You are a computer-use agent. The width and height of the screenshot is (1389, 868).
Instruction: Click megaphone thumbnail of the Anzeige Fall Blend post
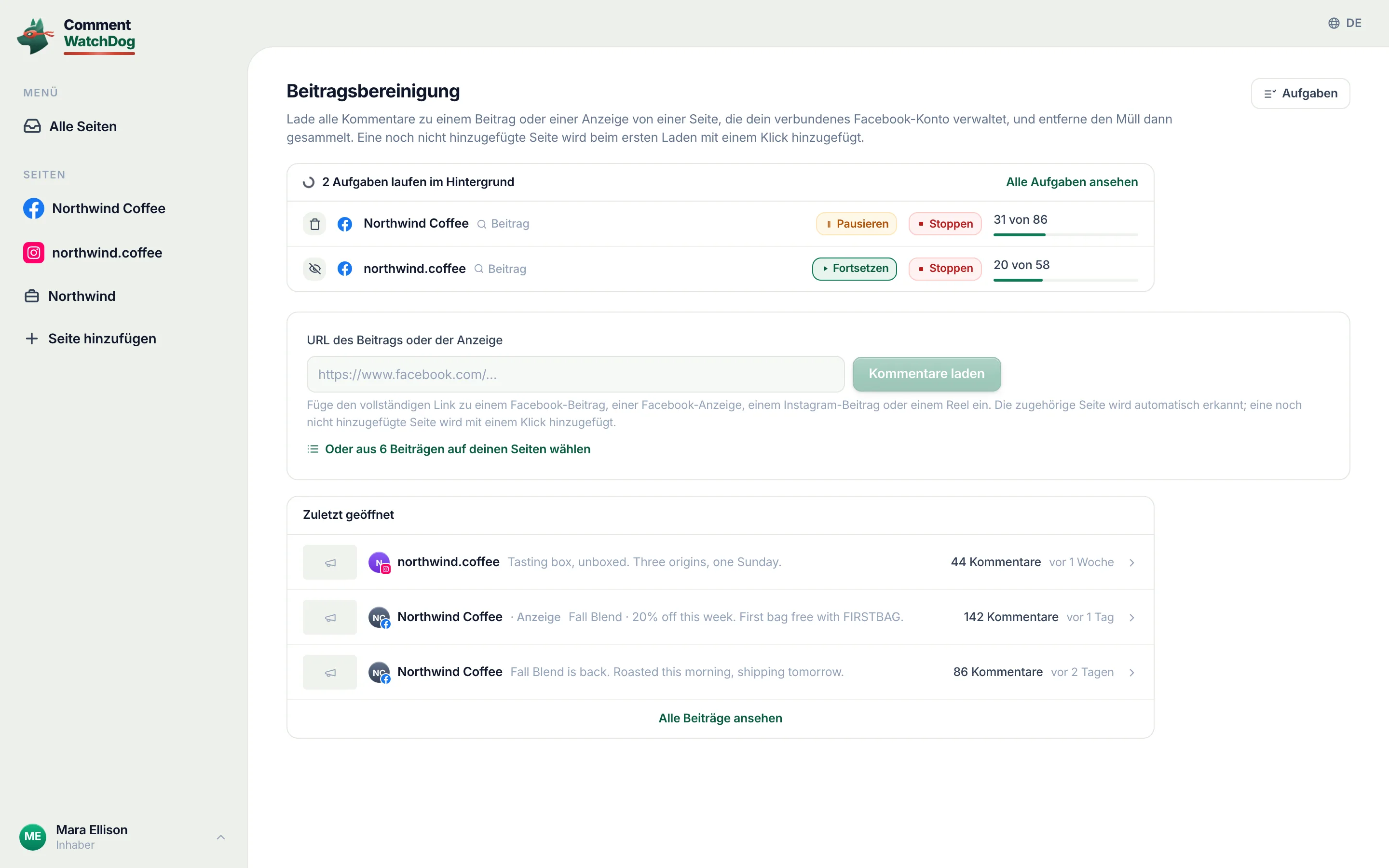click(x=330, y=618)
